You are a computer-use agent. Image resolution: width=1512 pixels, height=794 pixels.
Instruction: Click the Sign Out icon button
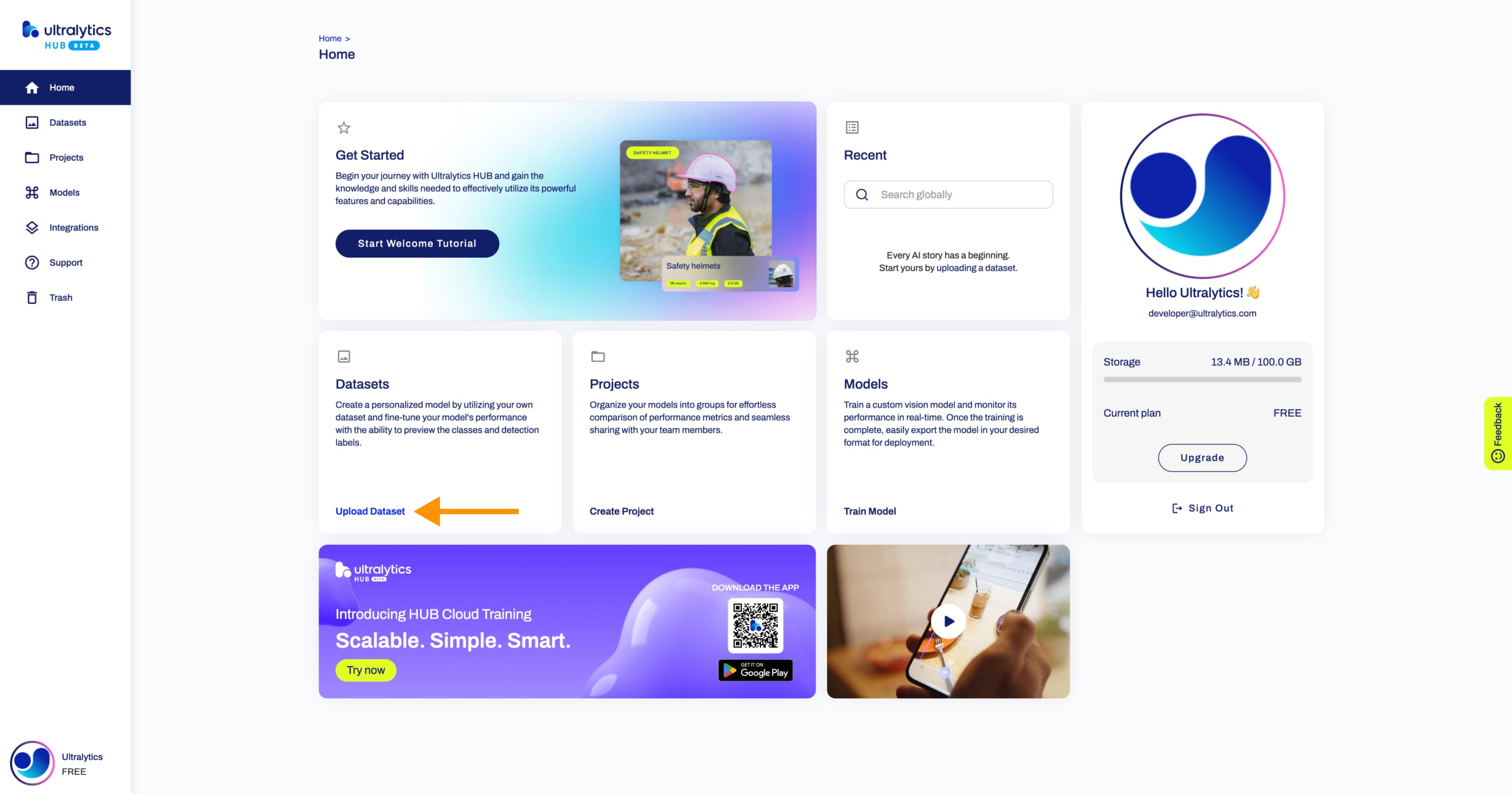pyautogui.click(x=1177, y=508)
